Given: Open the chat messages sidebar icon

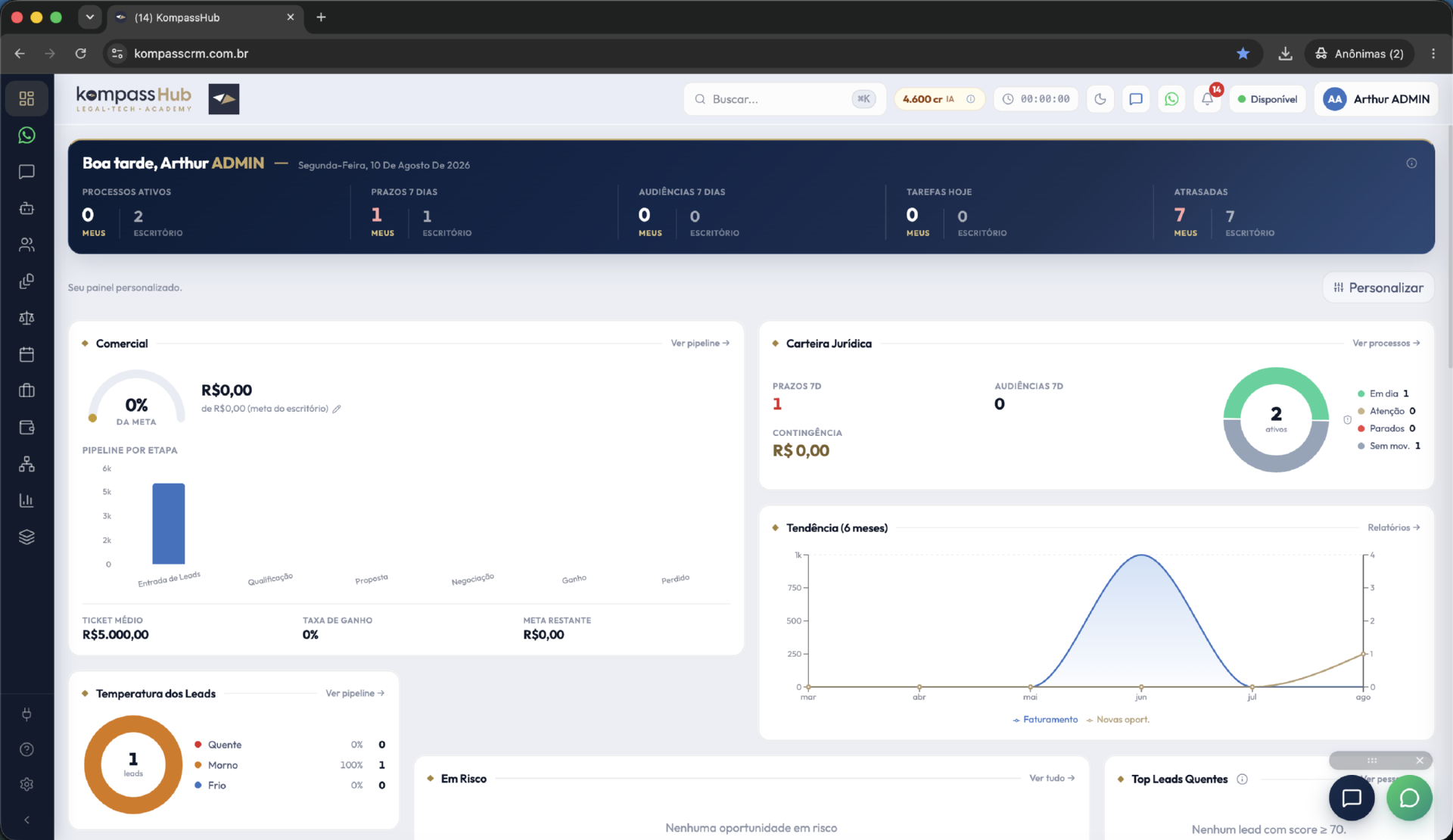Looking at the screenshot, I should click(x=26, y=172).
